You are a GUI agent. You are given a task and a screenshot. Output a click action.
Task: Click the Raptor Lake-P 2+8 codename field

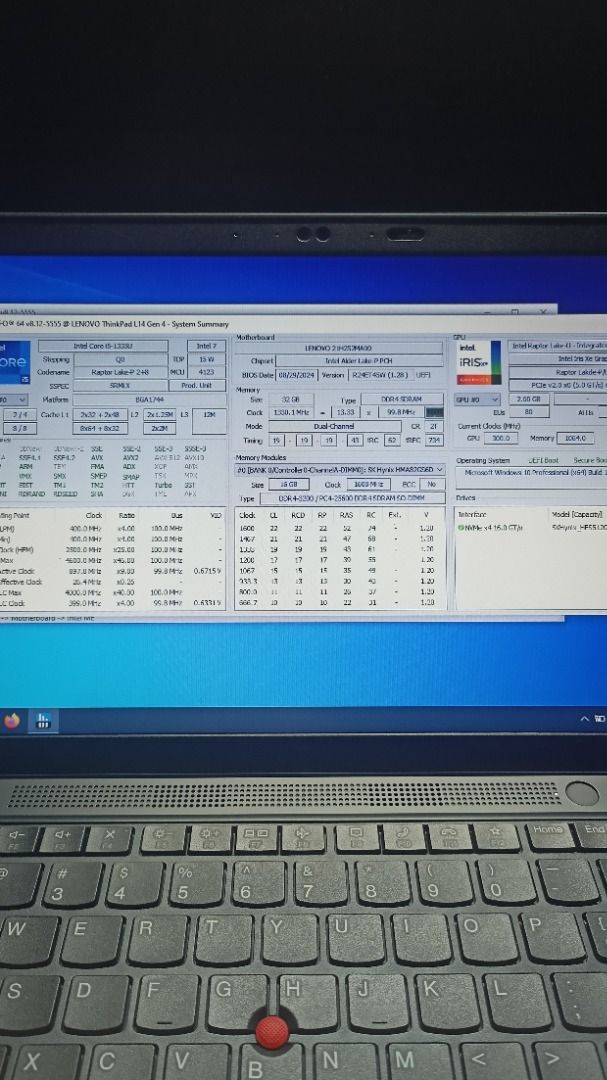120,372
